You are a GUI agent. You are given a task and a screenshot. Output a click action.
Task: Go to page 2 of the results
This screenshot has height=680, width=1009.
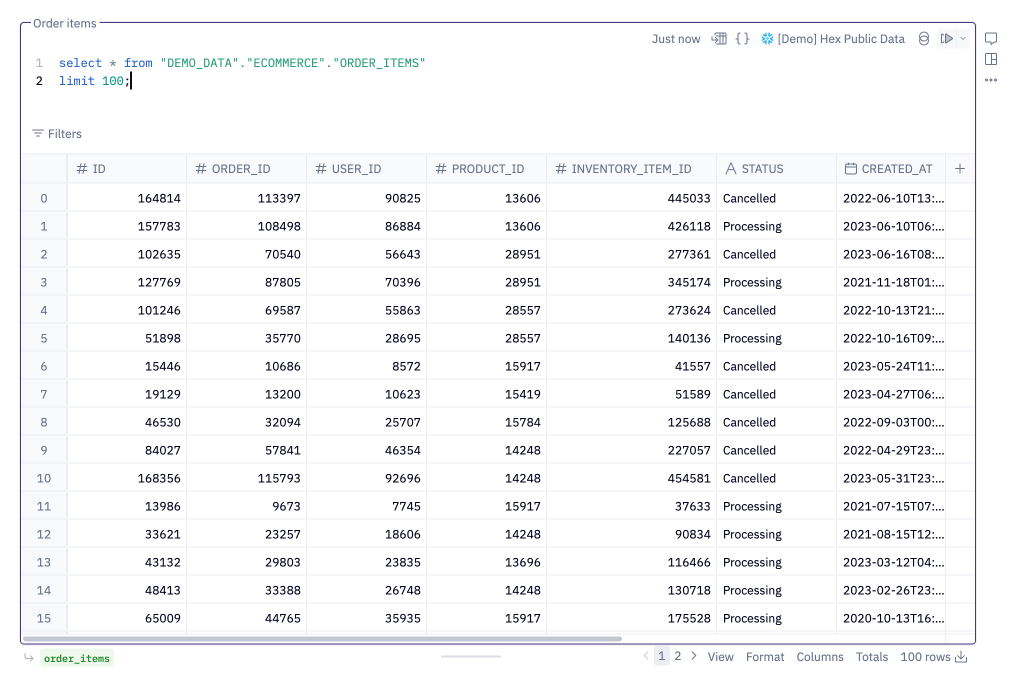pyautogui.click(x=677, y=657)
